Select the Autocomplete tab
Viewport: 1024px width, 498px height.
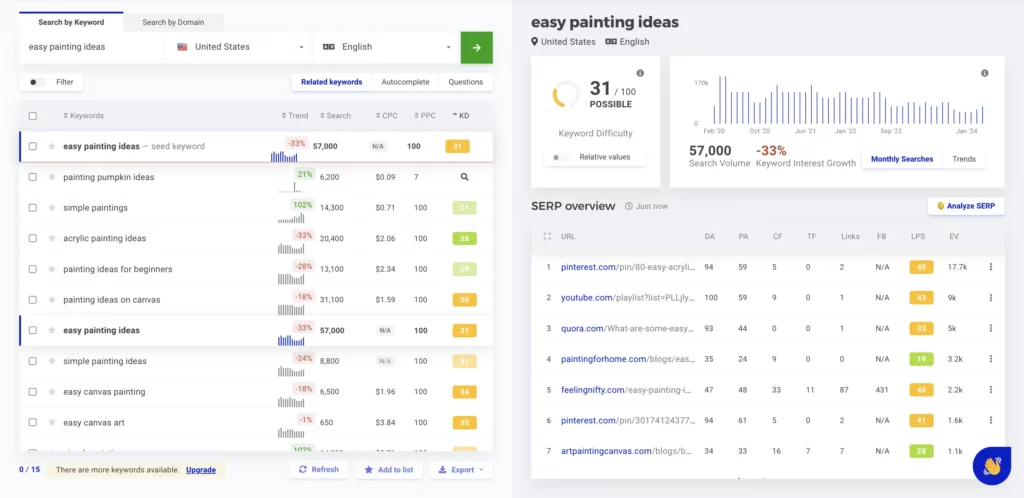tap(406, 82)
